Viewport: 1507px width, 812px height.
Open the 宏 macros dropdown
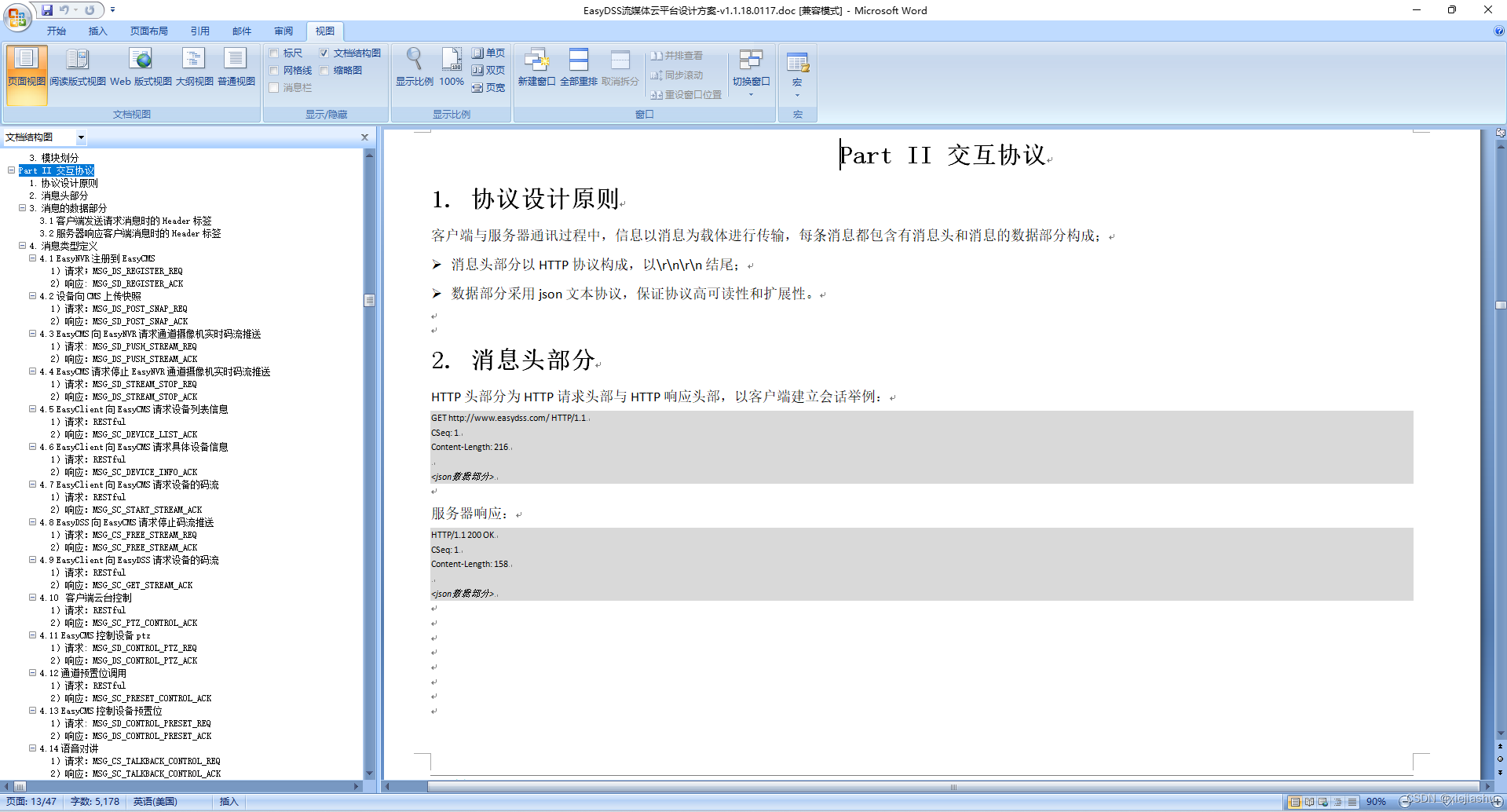click(x=797, y=75)
